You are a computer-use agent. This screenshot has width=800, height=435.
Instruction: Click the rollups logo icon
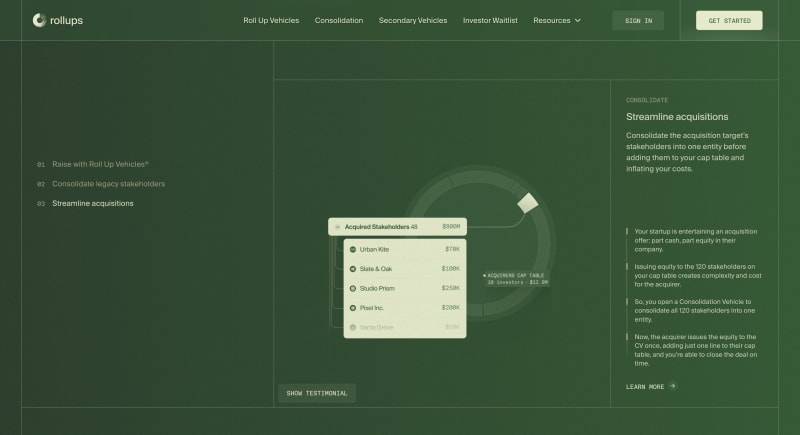click(x=39, y=20)
